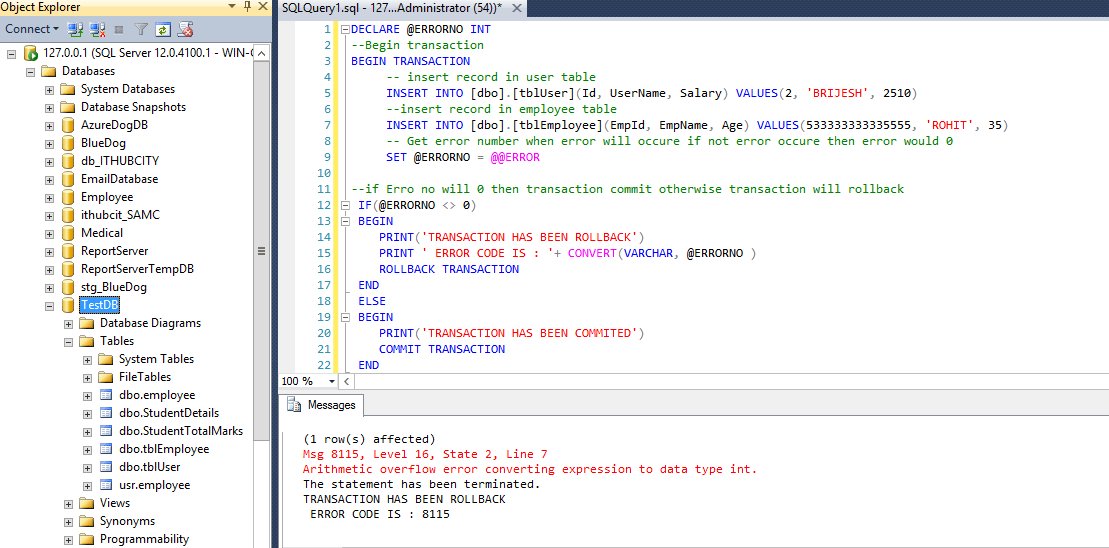Expand the db_ITHUBCITY database node

49,161
